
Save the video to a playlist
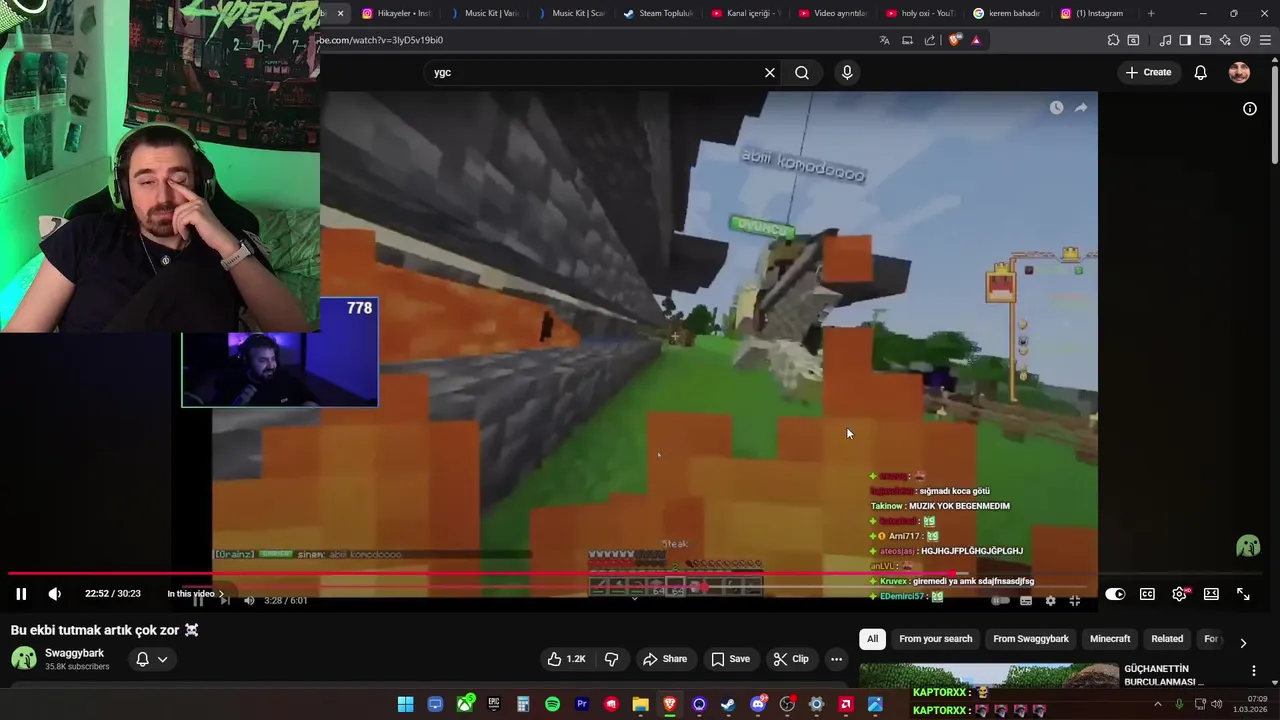coord(730,659)
